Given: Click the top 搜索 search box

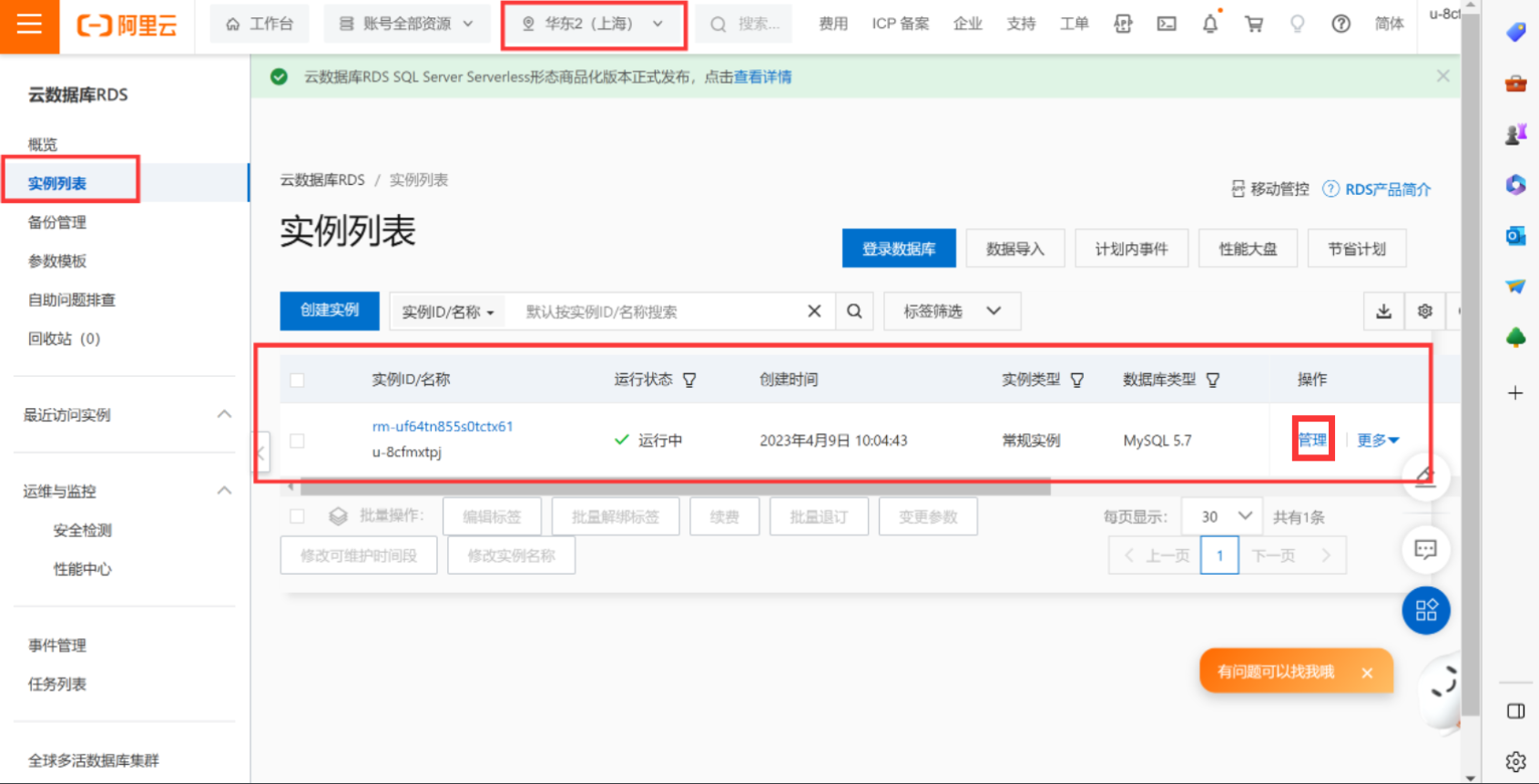Looking at the screenshot, I should tap(744, 24).
